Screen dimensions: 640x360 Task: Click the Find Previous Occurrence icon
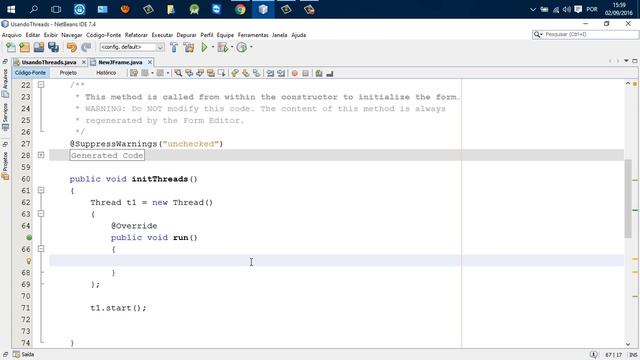[x=189, y=73]
